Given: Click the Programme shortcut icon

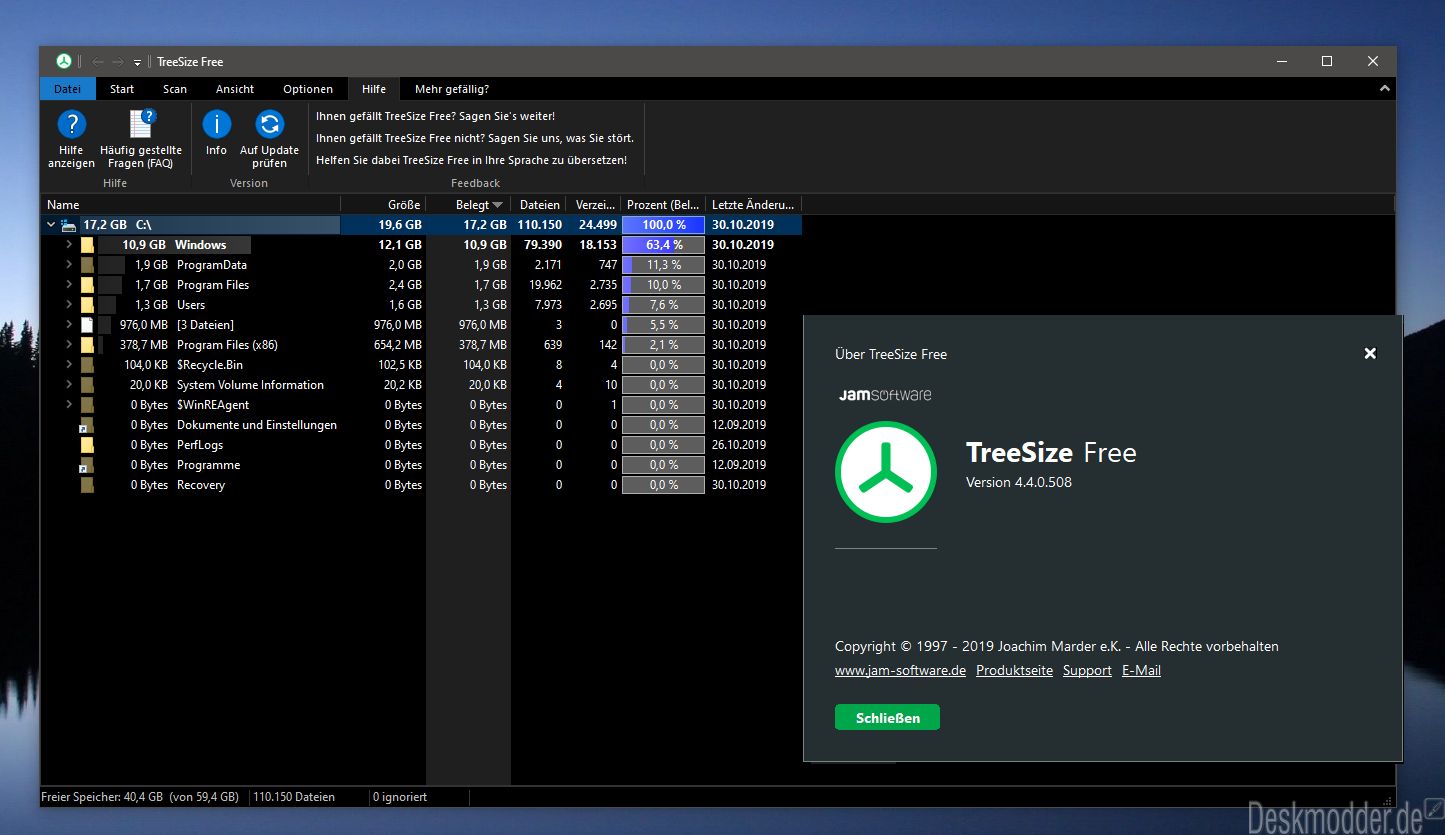Looking at the screenshot, I should tap(87, 465).
